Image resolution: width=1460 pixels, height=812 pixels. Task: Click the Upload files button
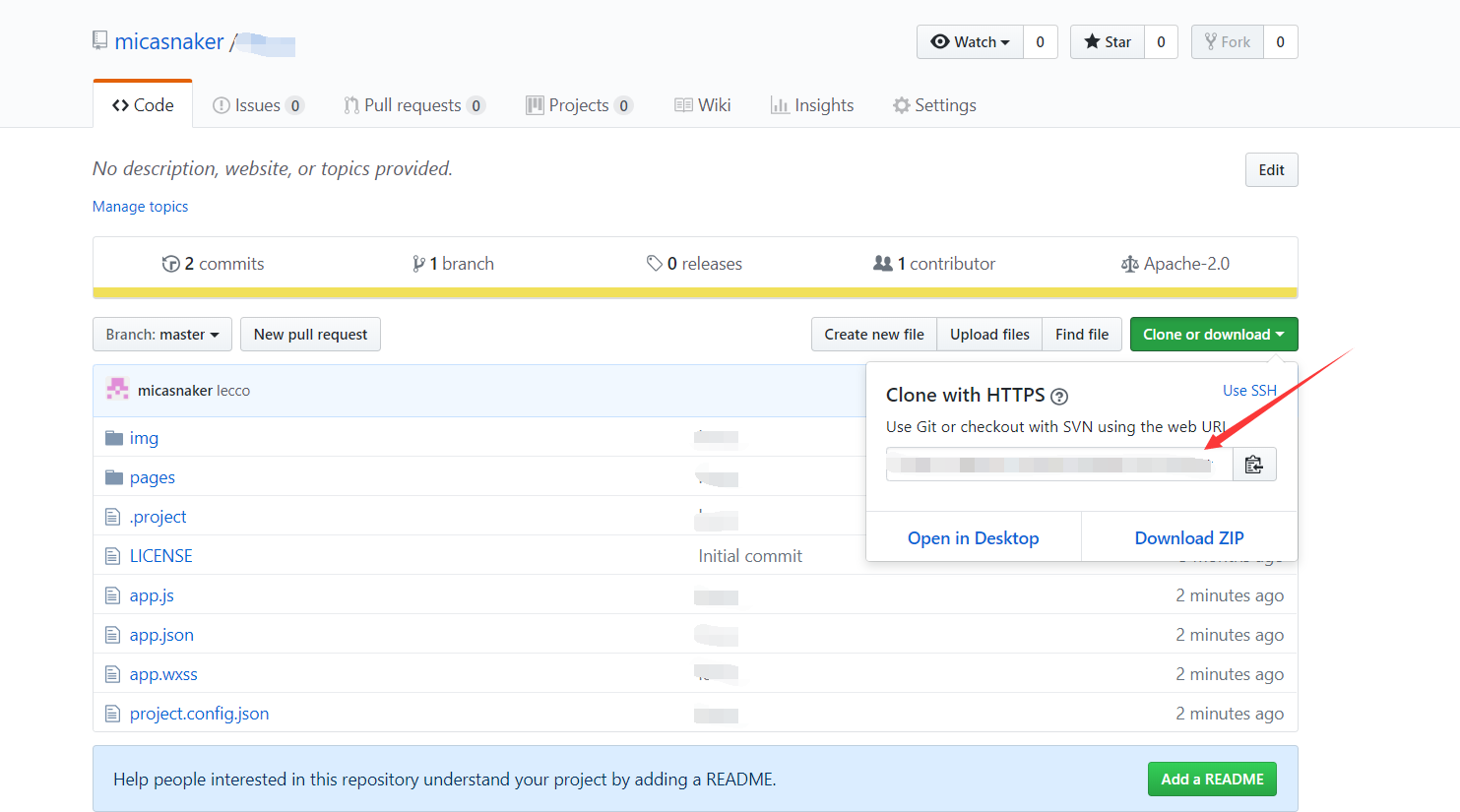(x=989, y=335)
